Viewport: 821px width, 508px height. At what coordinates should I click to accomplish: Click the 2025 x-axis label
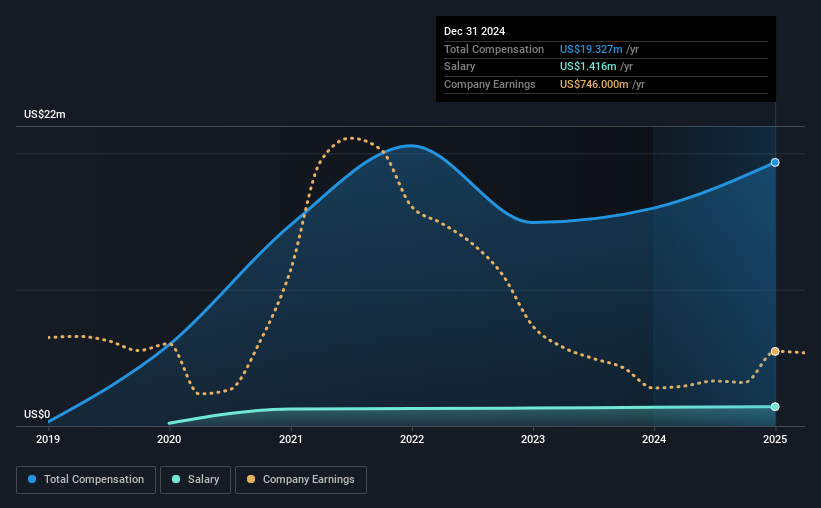click(x=775, y=439)
